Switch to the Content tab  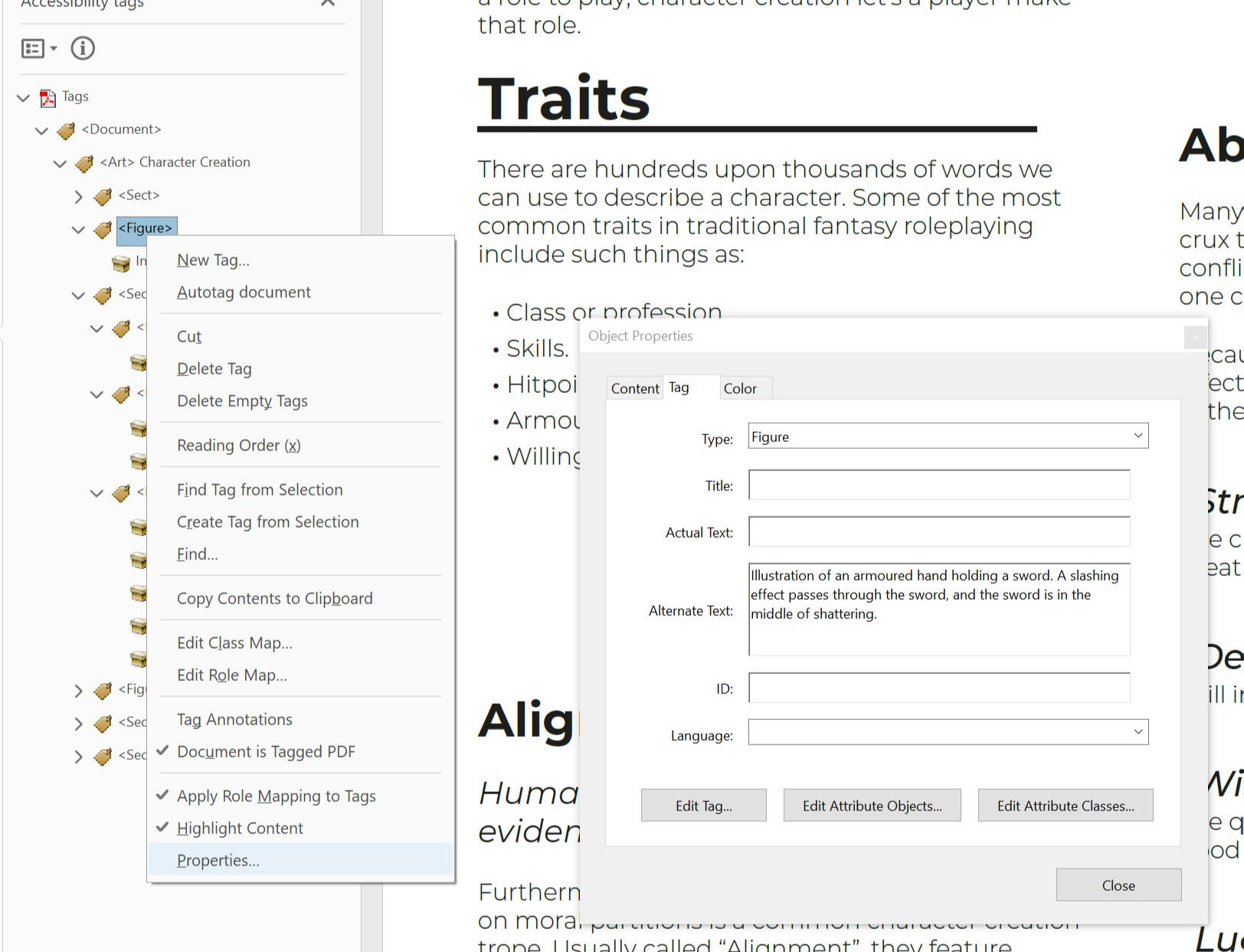tap(634, 388)
